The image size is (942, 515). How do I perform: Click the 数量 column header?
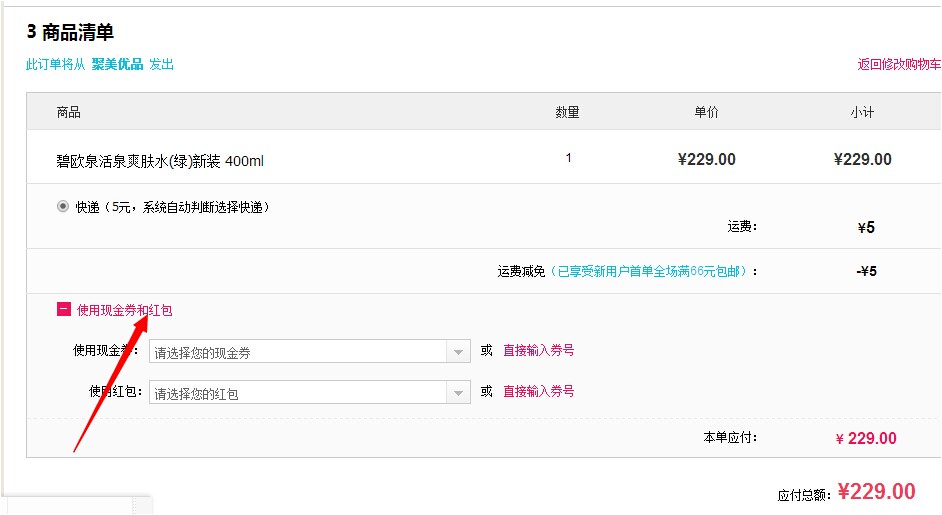point(567,112)
